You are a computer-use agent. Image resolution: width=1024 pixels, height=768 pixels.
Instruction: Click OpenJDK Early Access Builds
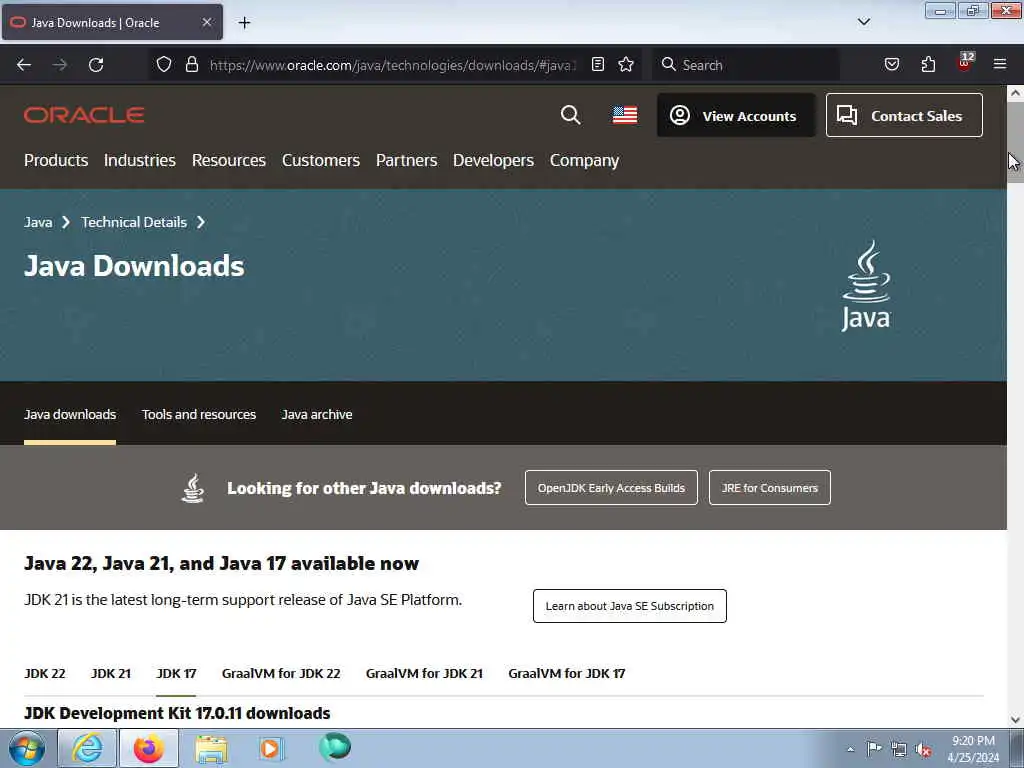tap(611, 487)
